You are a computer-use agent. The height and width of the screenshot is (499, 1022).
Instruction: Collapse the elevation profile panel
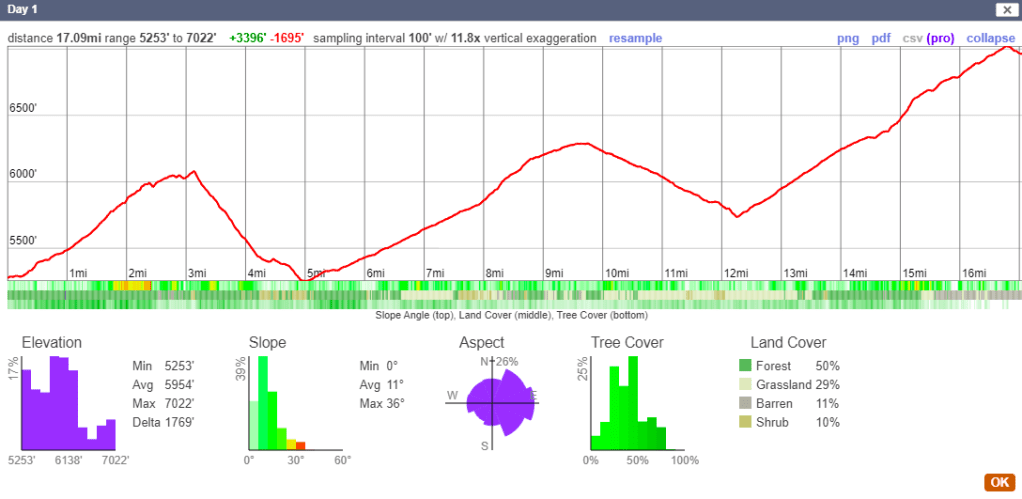[990, 38]
